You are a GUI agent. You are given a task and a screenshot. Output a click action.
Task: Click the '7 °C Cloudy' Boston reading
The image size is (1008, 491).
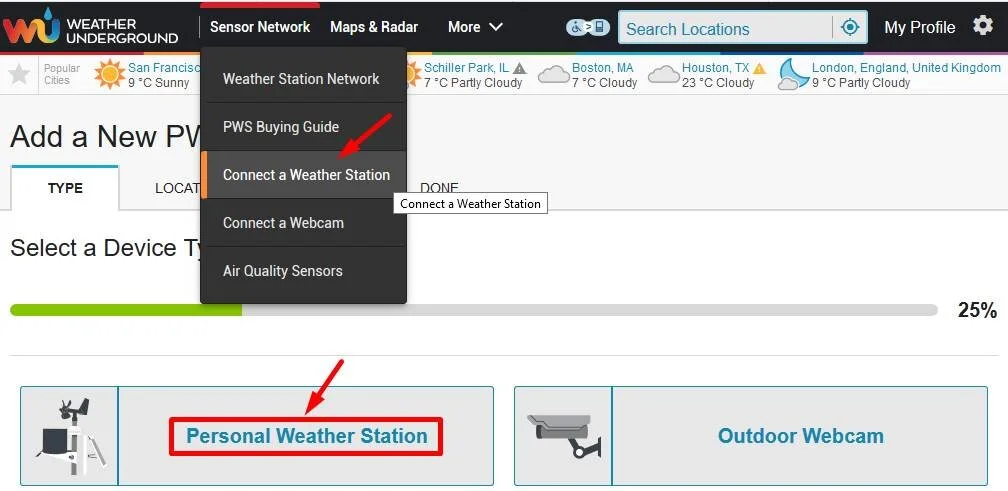pyautogui.click(x=604, y=83)
